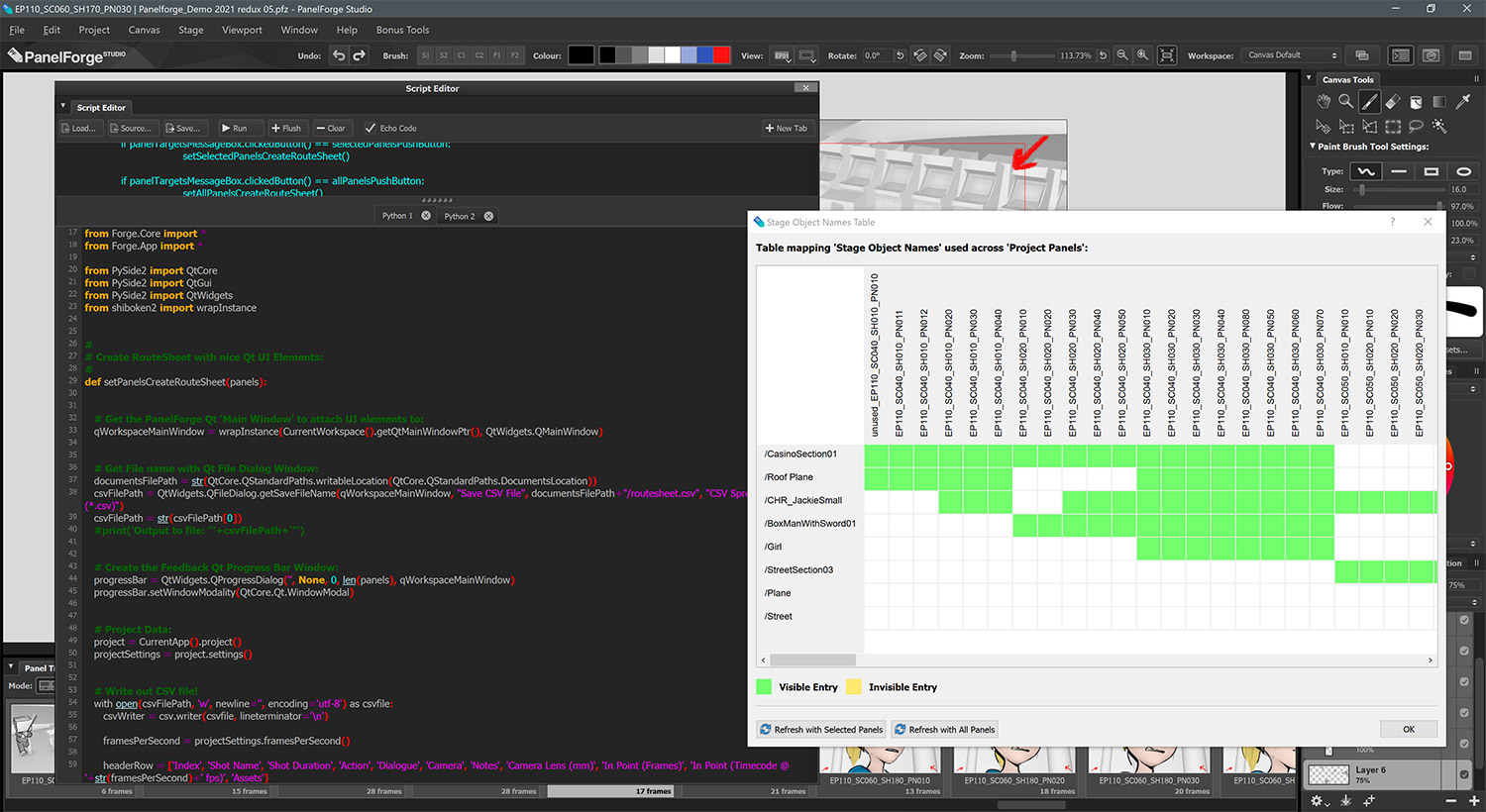Screen dimensions: 1486x812
Task: Select the Paint Brush tool
Action: [x=1369, y=101]
